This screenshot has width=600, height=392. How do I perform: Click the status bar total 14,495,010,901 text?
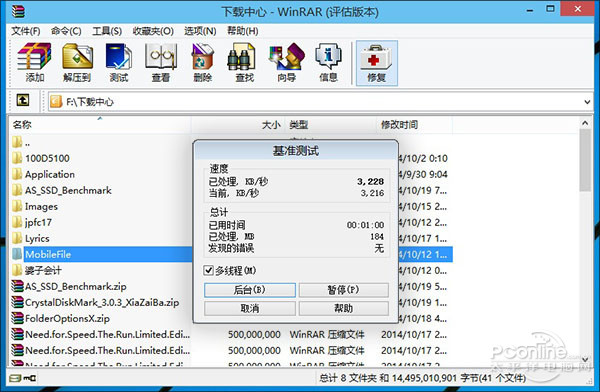tap(424, 378)
